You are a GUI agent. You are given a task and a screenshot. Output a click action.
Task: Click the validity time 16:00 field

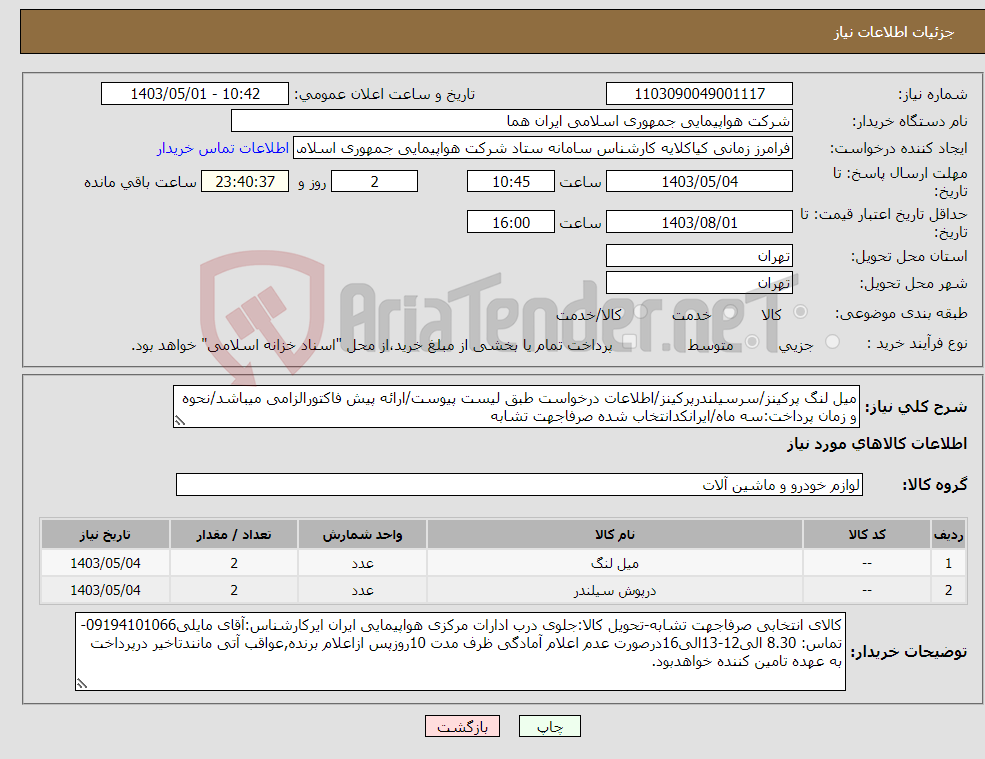coord(511,222)
